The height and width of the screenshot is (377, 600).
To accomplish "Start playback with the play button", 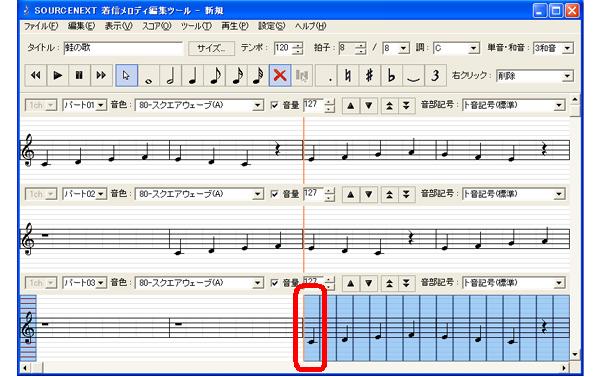I will [57, 75].
